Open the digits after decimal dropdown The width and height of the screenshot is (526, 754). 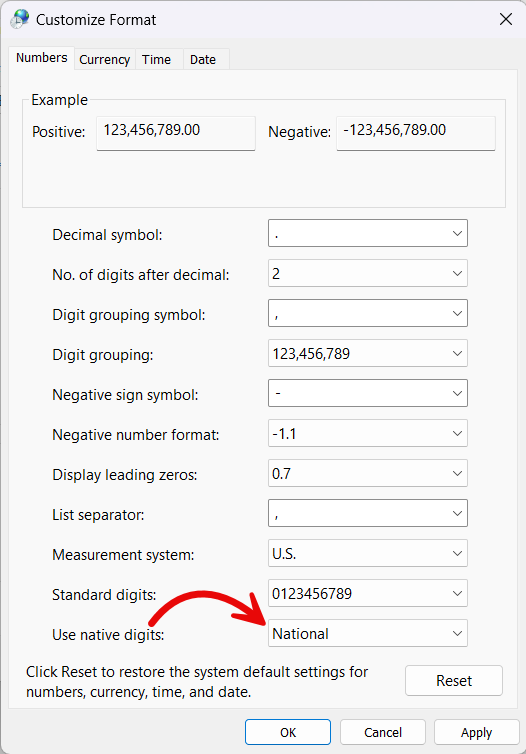point(368,273)
